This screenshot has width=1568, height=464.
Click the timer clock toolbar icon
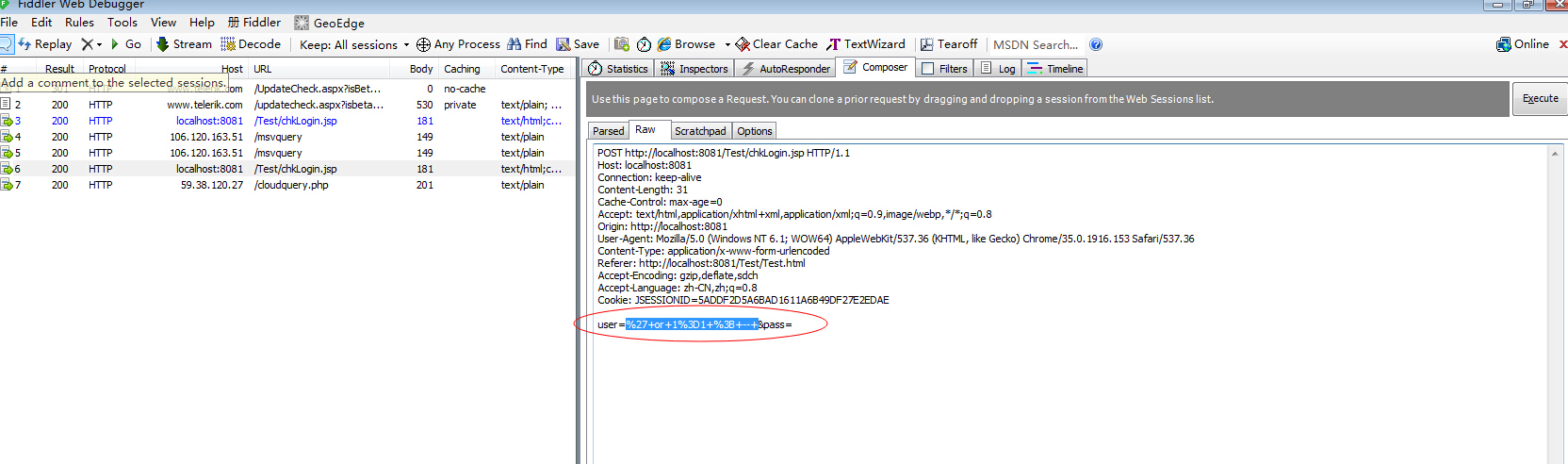pos(644,44)
